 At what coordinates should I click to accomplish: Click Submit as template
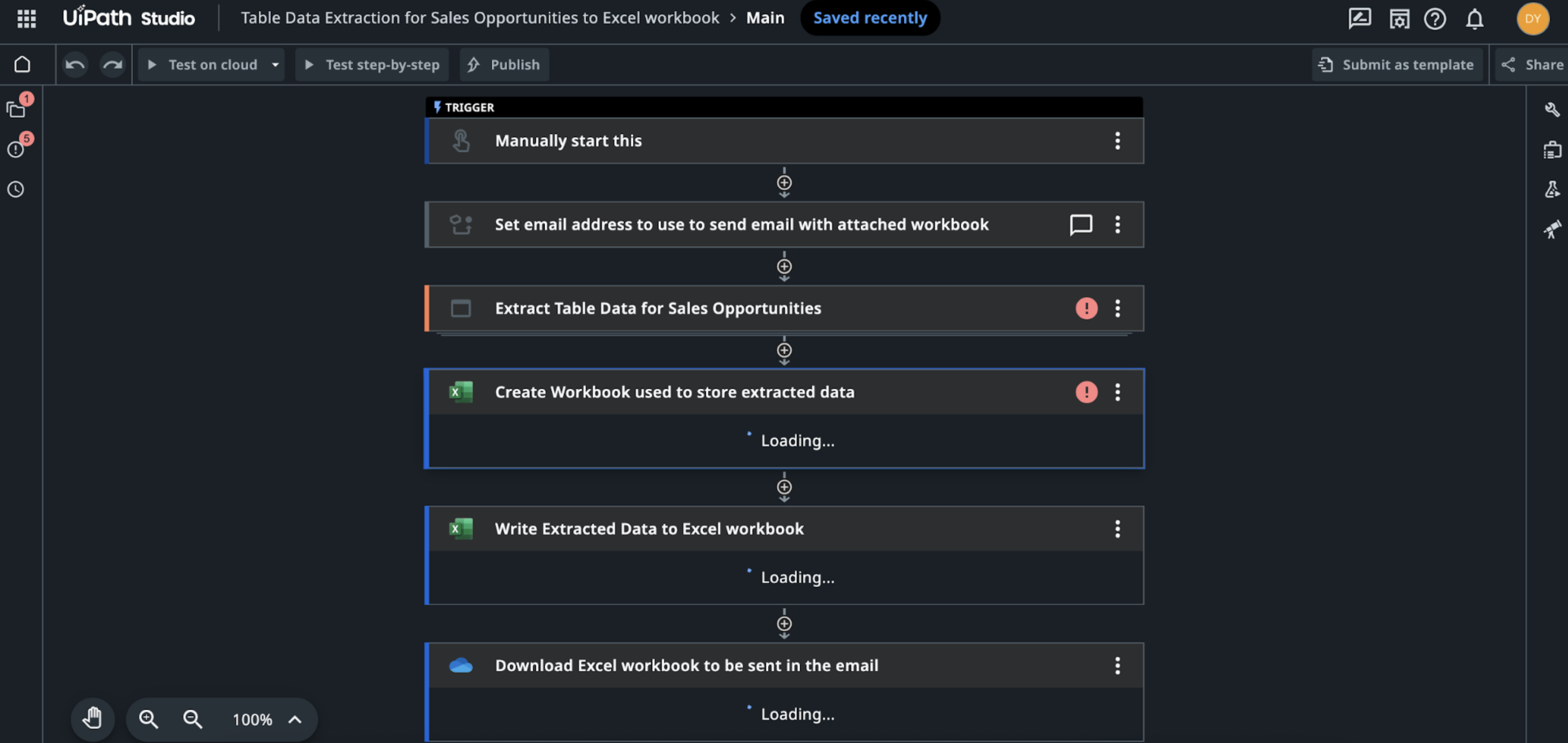[1398, 65]
